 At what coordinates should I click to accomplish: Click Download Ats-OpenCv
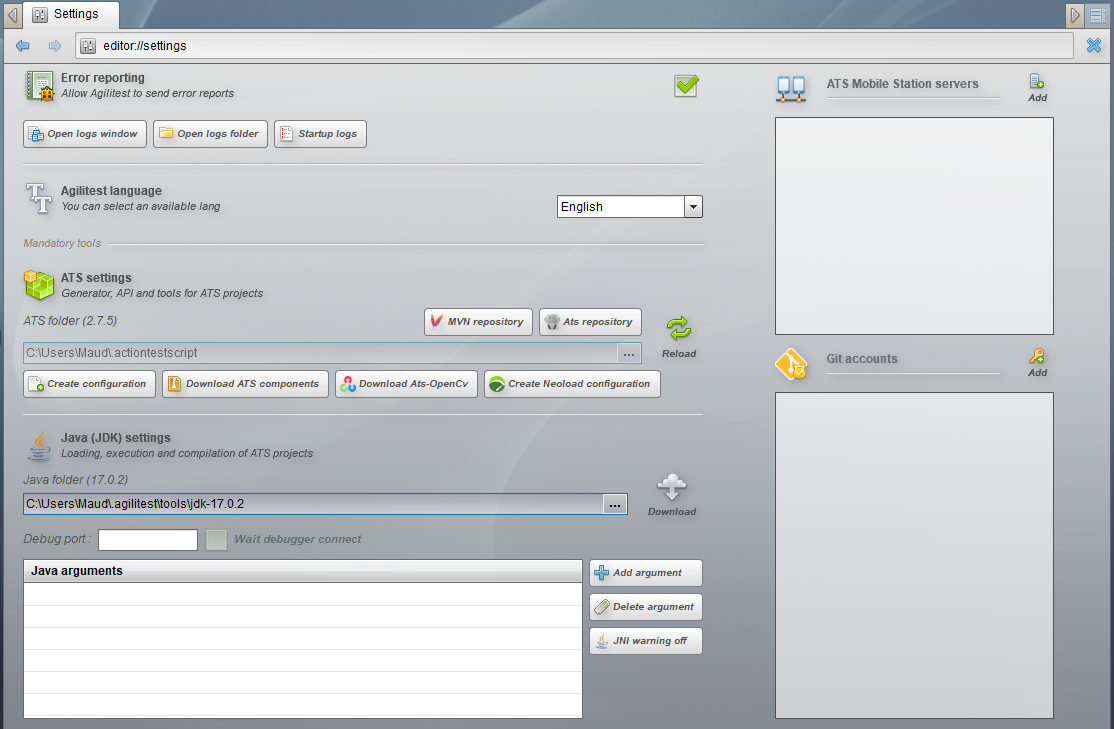[406, 384]
